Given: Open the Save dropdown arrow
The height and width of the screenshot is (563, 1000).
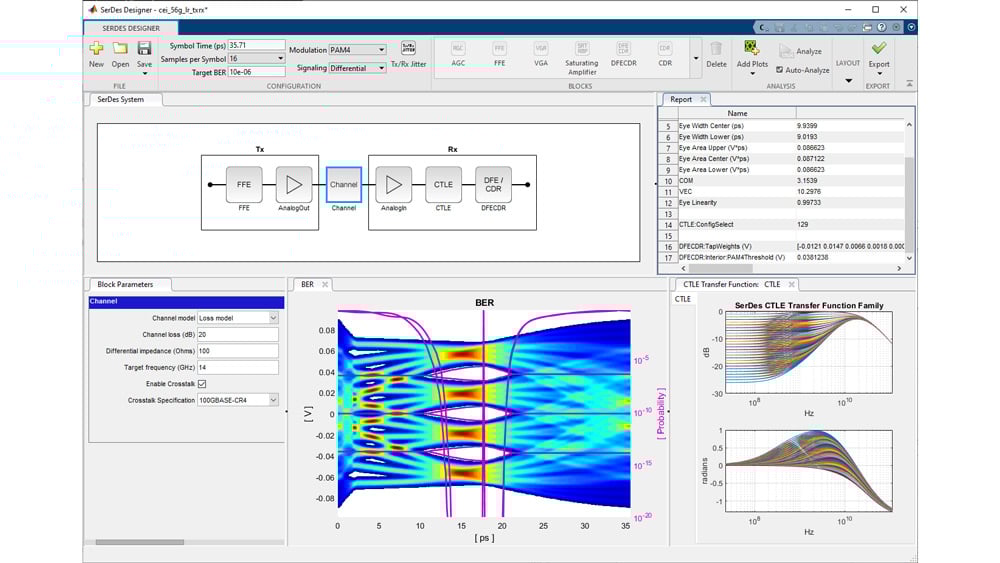Looking at the screenshot, I should pos(144,73).
